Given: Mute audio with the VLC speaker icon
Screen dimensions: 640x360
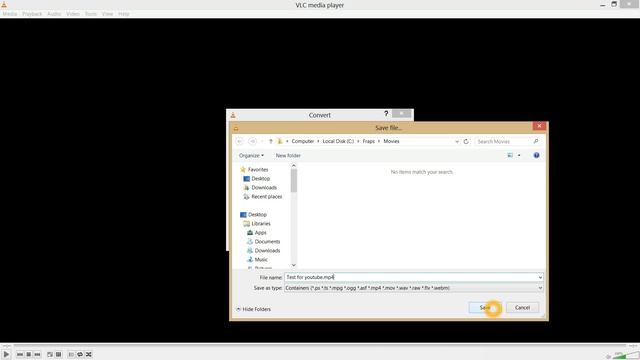Looking at the screenshot, I should click(x=608, y=356).
